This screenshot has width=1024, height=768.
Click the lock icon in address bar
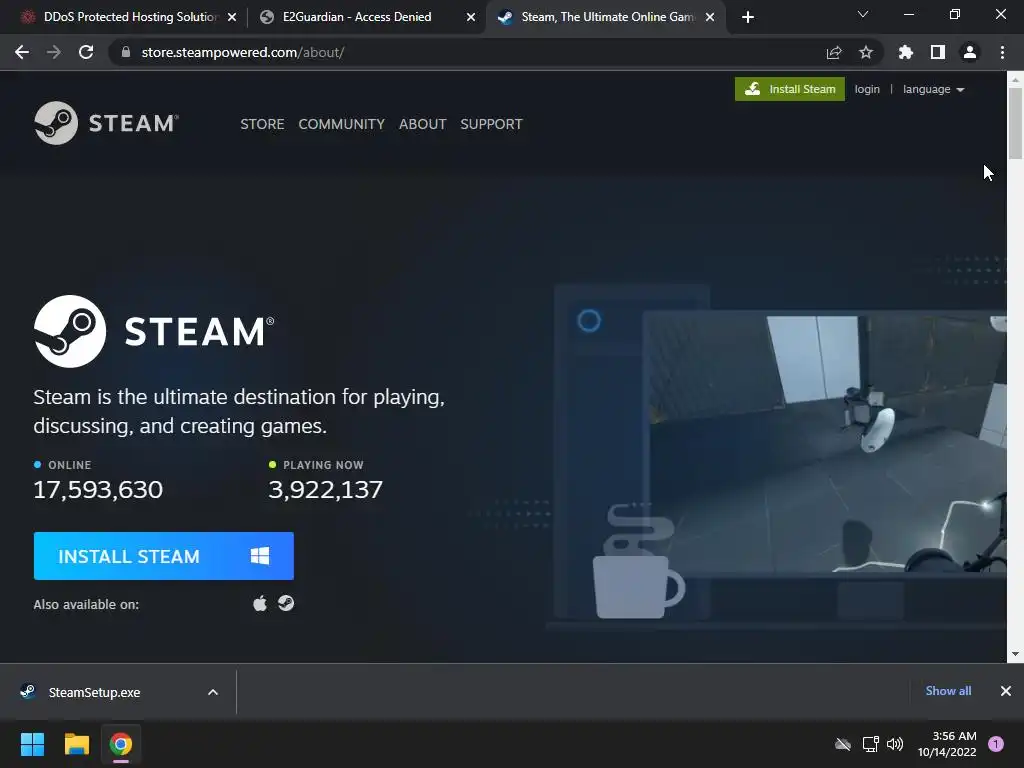point(125,52)
